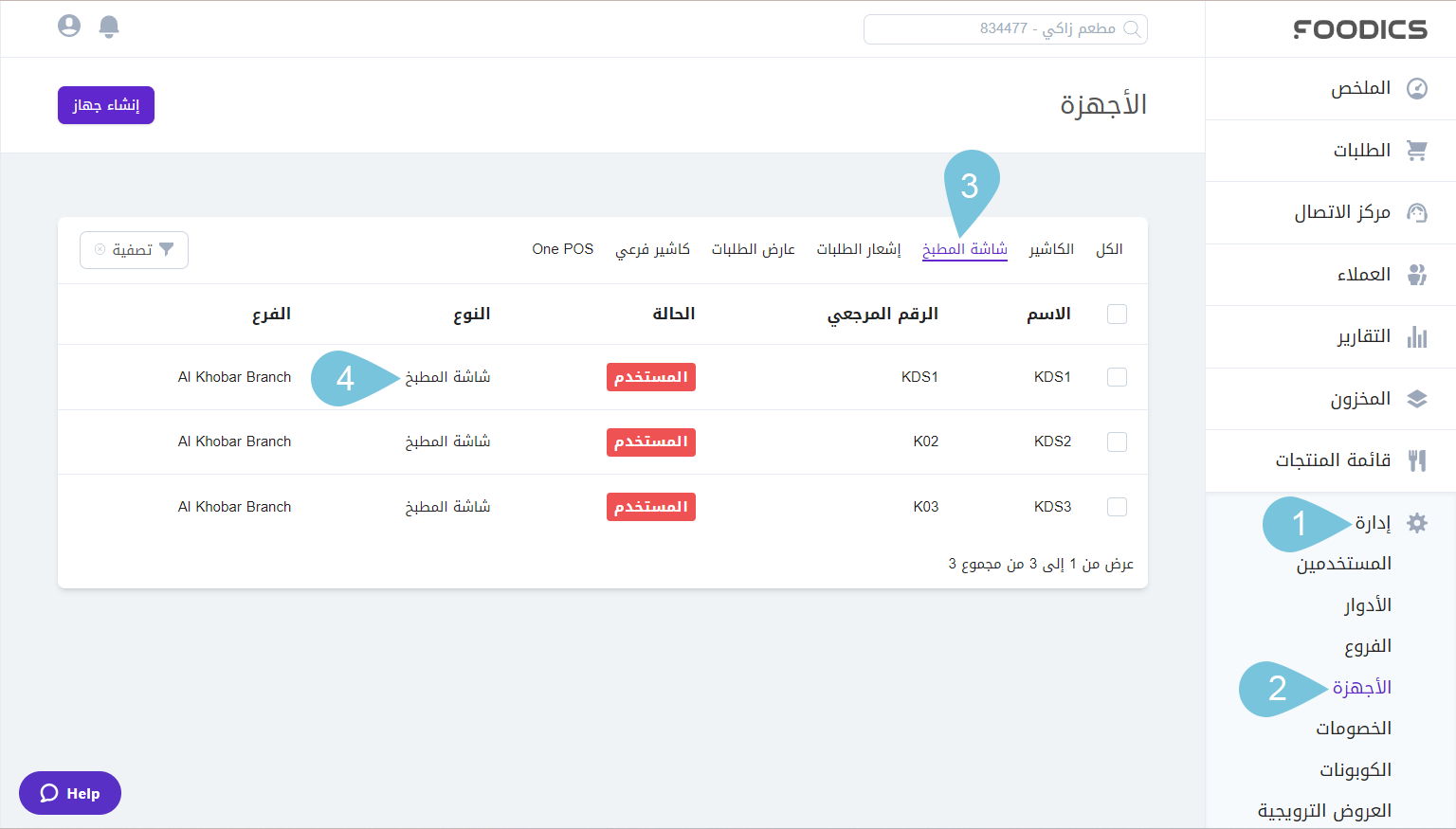This screenshot has height=829, width=1456.
Task: Open the التقارير bar chart icon
Action: [1417, 335]
